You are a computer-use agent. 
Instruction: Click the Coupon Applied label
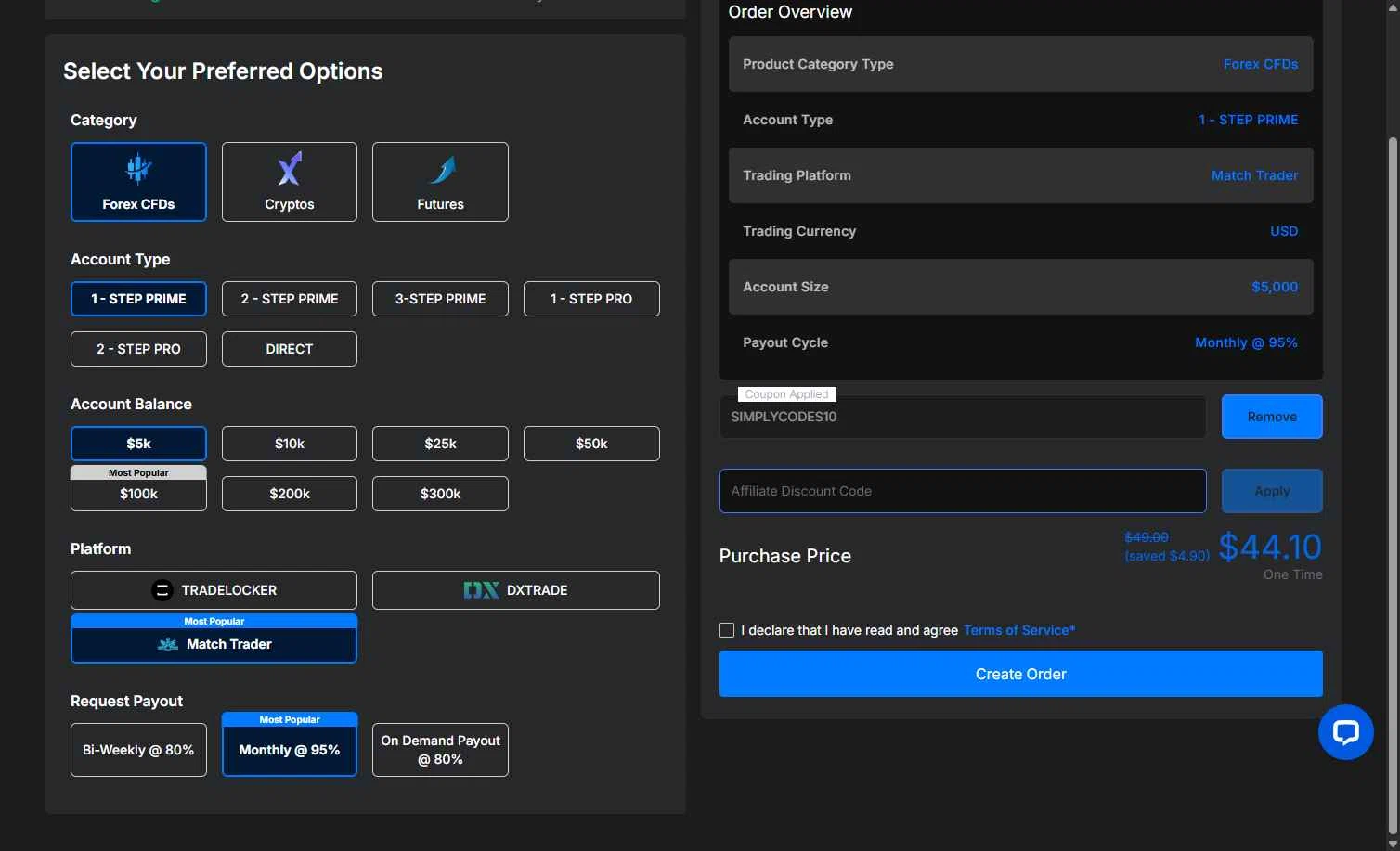pyautogui.click(x=786, y=394)
